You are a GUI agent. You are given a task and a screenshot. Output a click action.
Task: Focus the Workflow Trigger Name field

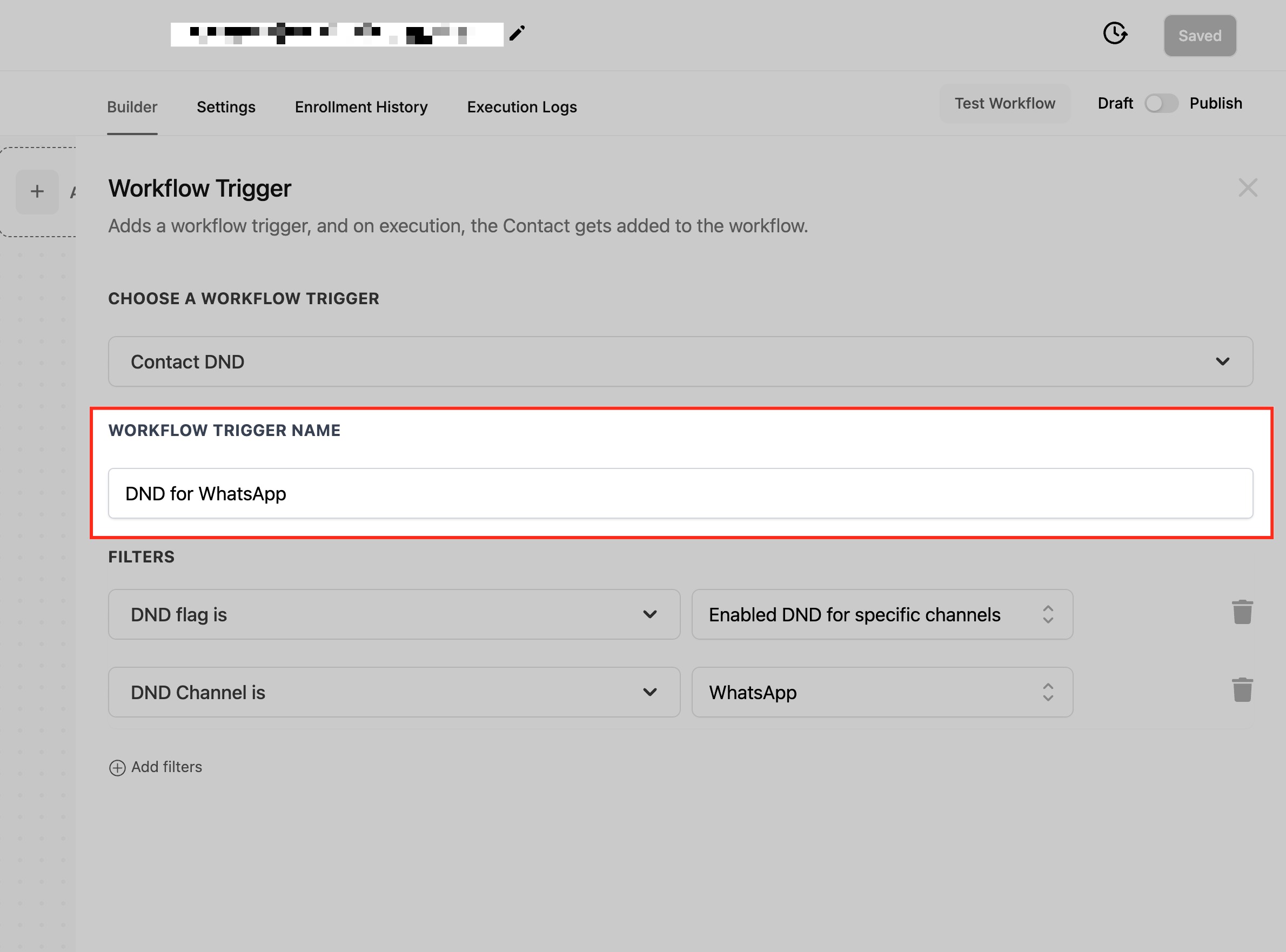(680, 494)
